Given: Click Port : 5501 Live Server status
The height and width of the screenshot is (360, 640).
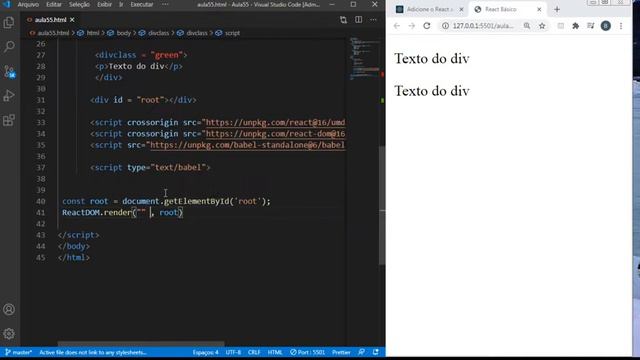Looking at the screenshot, I should (307, 352).
